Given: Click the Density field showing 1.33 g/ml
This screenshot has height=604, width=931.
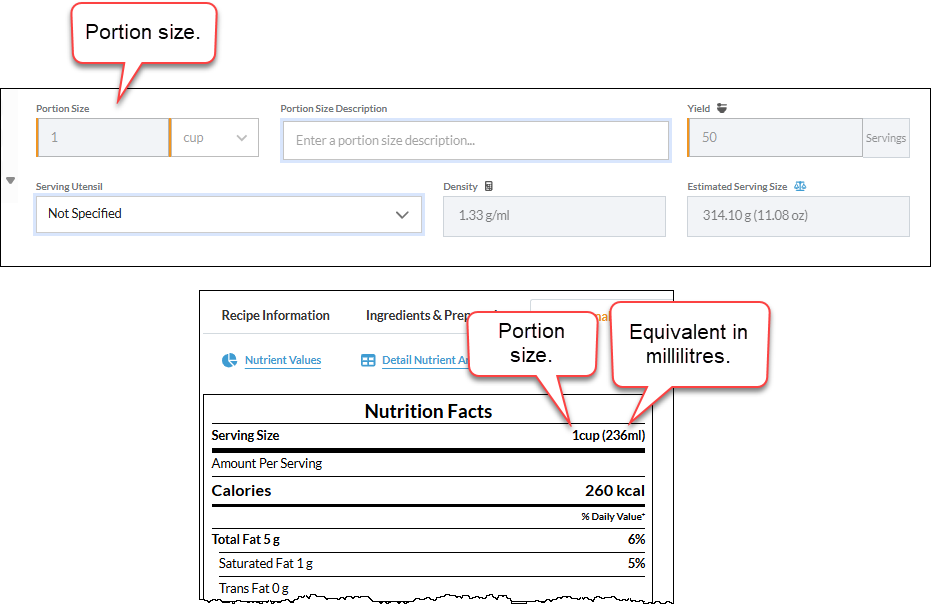Looking at the screenshot, I should coord(554,216).
